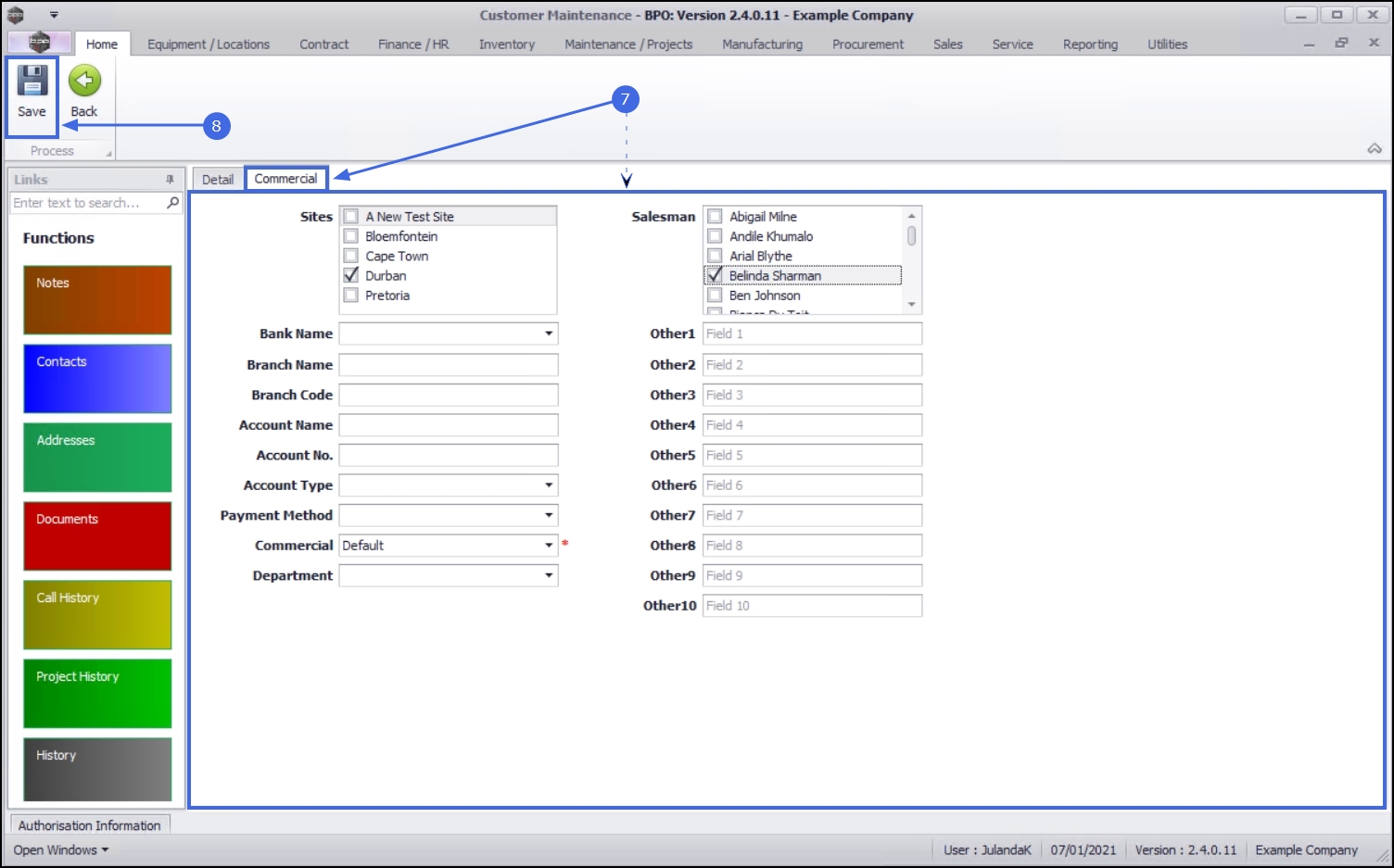Click the Other1 input field

pos(812,333)
